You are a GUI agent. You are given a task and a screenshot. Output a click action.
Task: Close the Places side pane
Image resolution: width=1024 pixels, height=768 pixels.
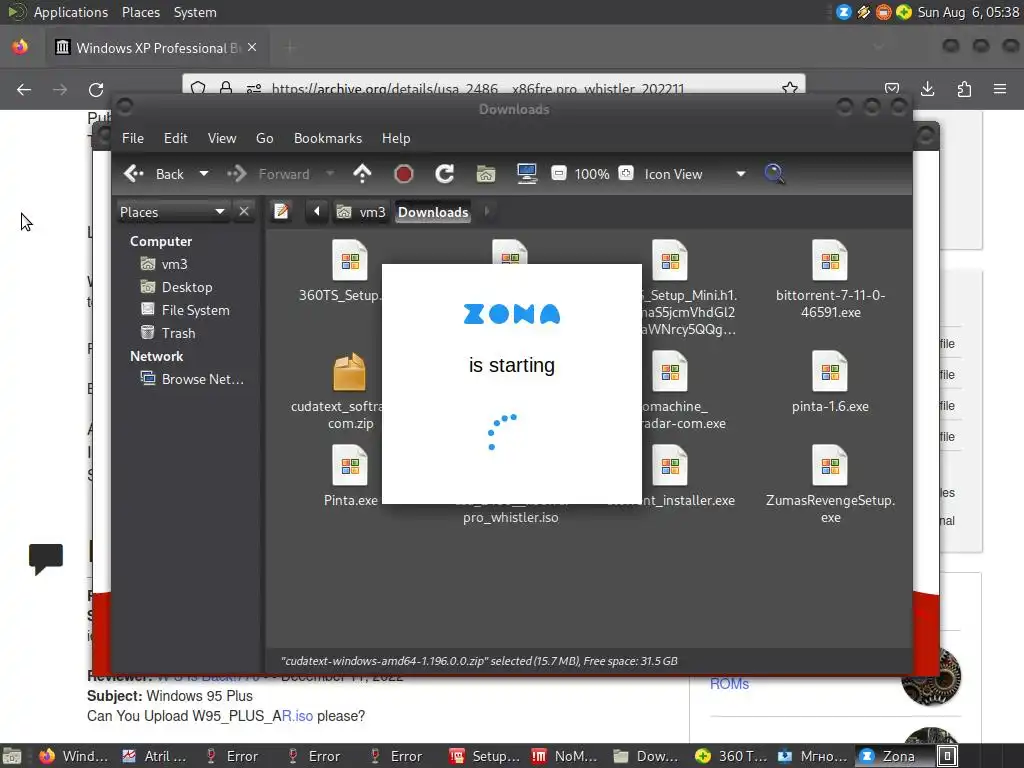tap(244, 212)
